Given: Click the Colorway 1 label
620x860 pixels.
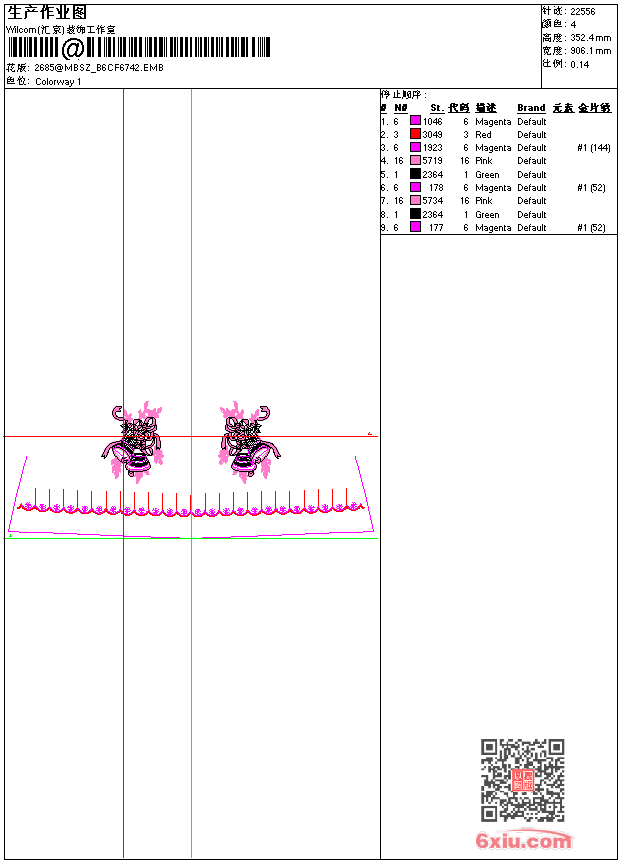Looking at the screenshot, I should 58,82.
